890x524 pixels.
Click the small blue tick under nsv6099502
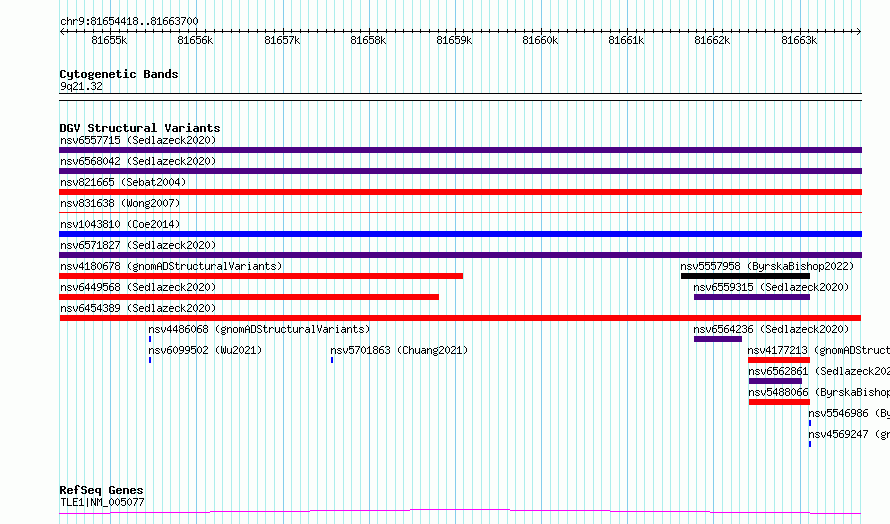[x=150, y=360]
